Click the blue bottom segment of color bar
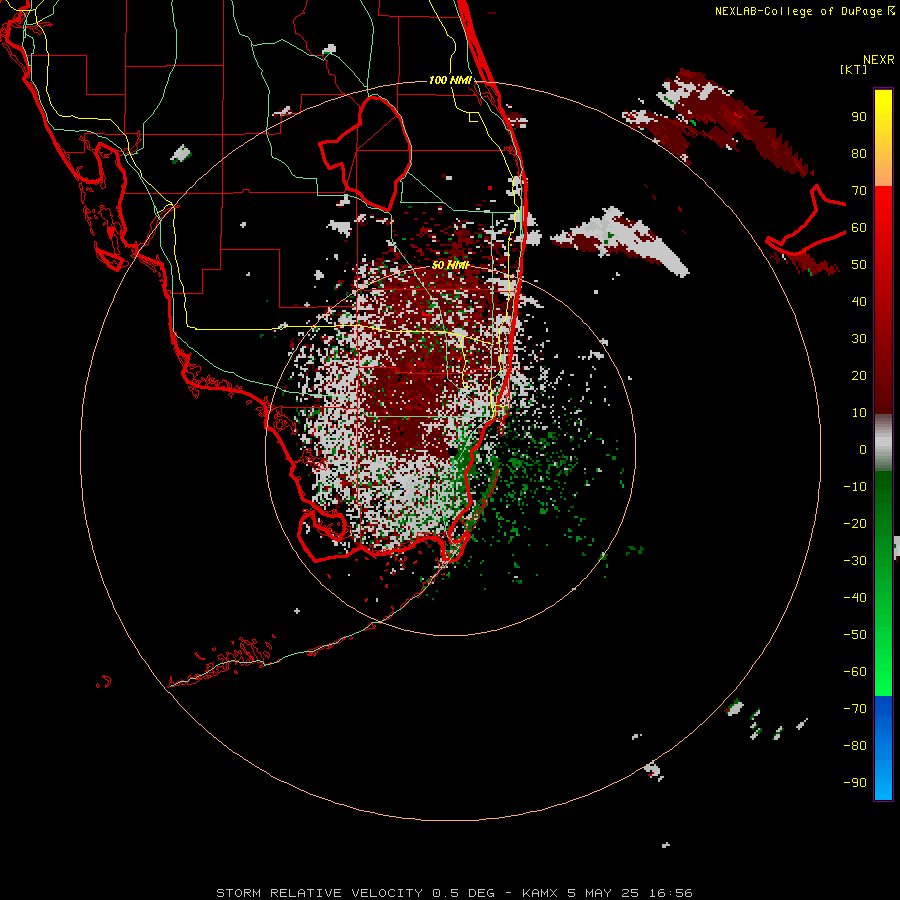Image resolution: width=900 pixels, height=900 pixels. (x=883, y=747)
